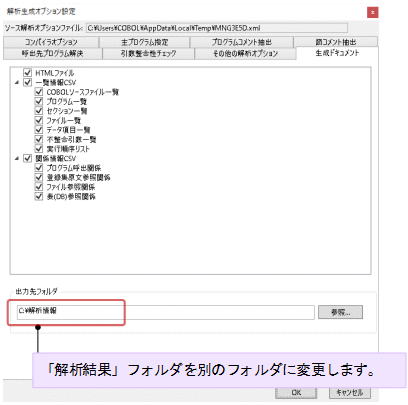Toggle the 関係情報CSV checkbox
The width and height of the screenshot is (408, 405).
click(x=28, y=158)
